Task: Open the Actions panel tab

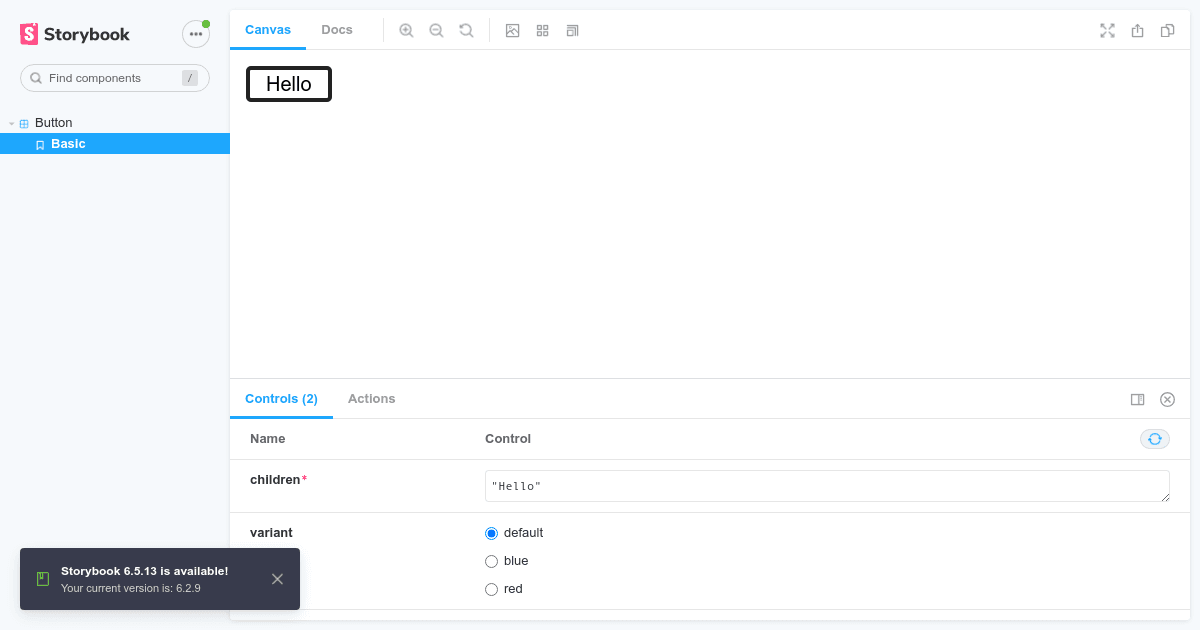Action: (x=371, y=398)
